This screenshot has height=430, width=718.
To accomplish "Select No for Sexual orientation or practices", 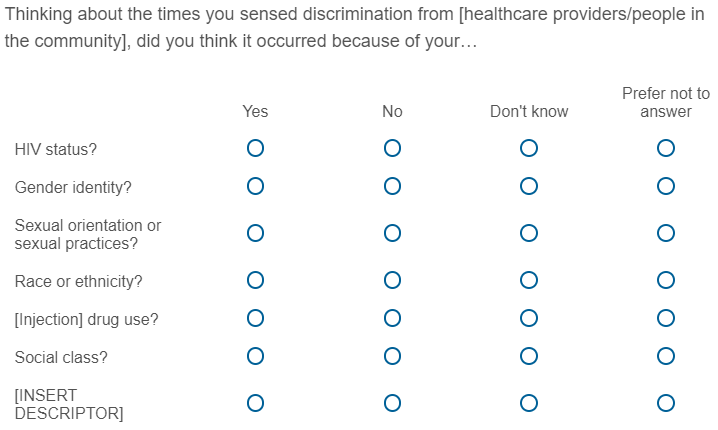I will click(x=392, y=234).
